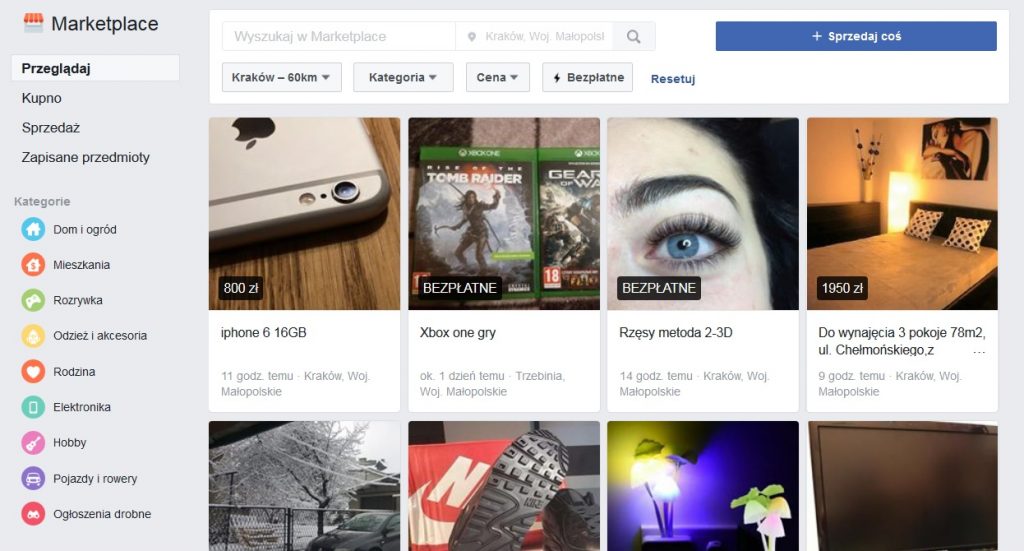This screenshot has height=551, width=1024.
Task: Open the Hobby guitar category icon
Action: (33, 443)
